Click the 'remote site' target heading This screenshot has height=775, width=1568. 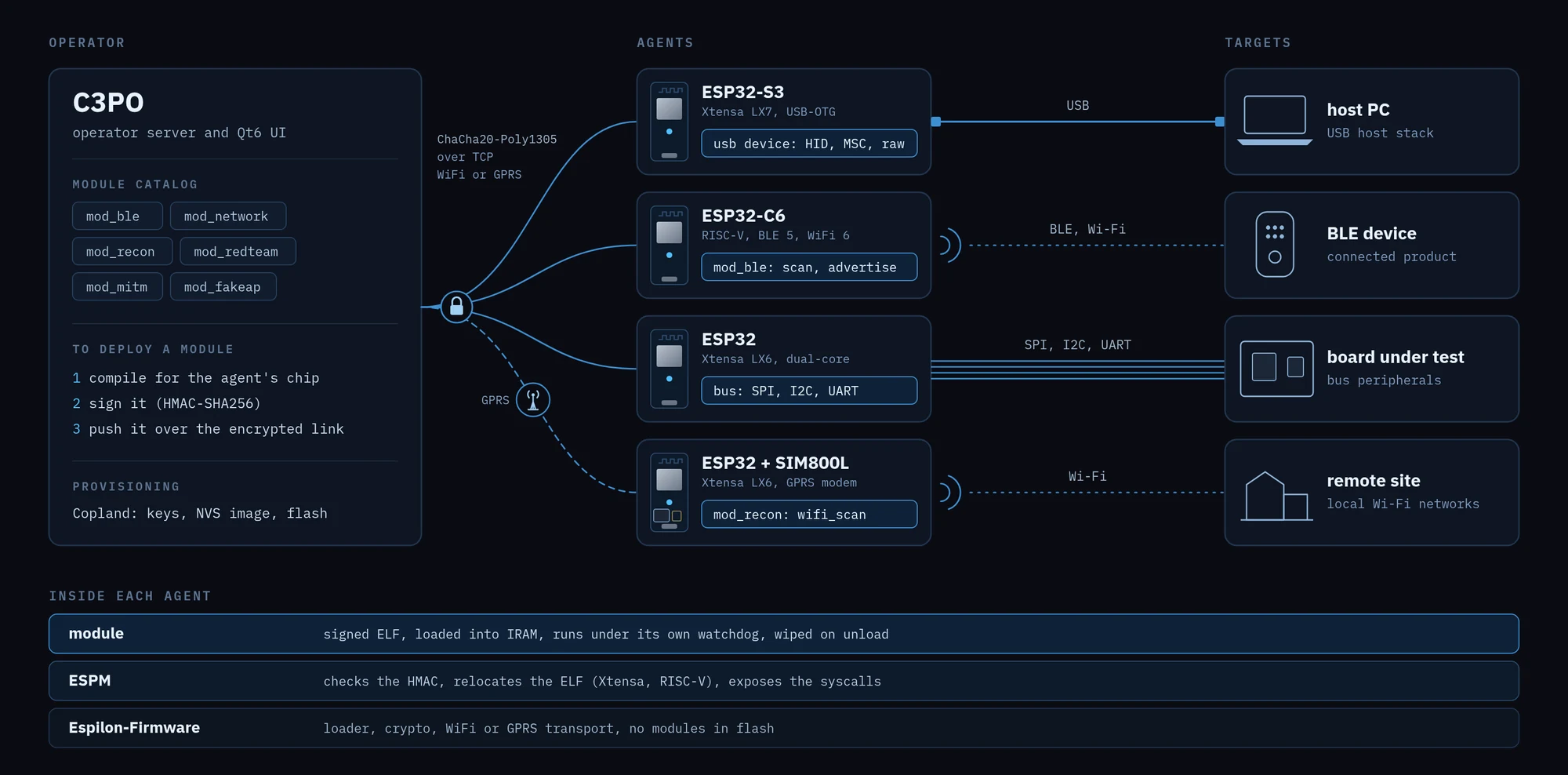pyautogui.click(x=1374, y=481)
